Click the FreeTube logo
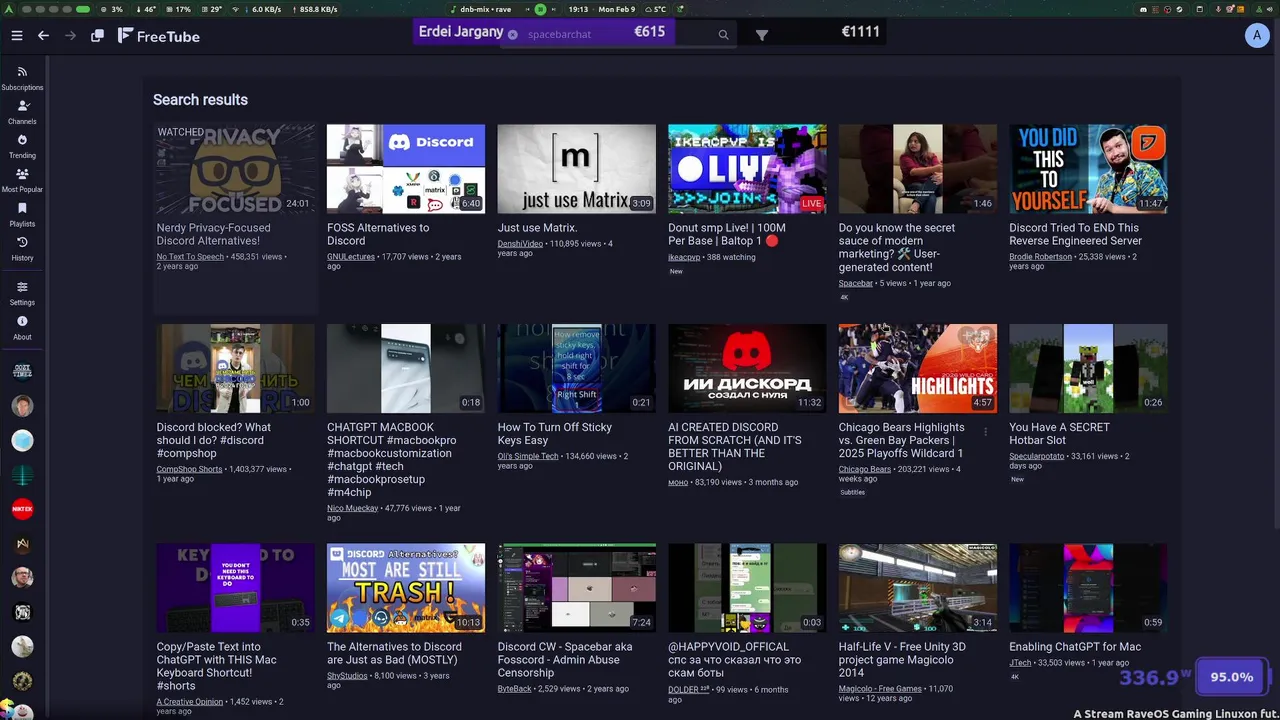Screen dimensions: 1280x720 click(x=159, y=36)
